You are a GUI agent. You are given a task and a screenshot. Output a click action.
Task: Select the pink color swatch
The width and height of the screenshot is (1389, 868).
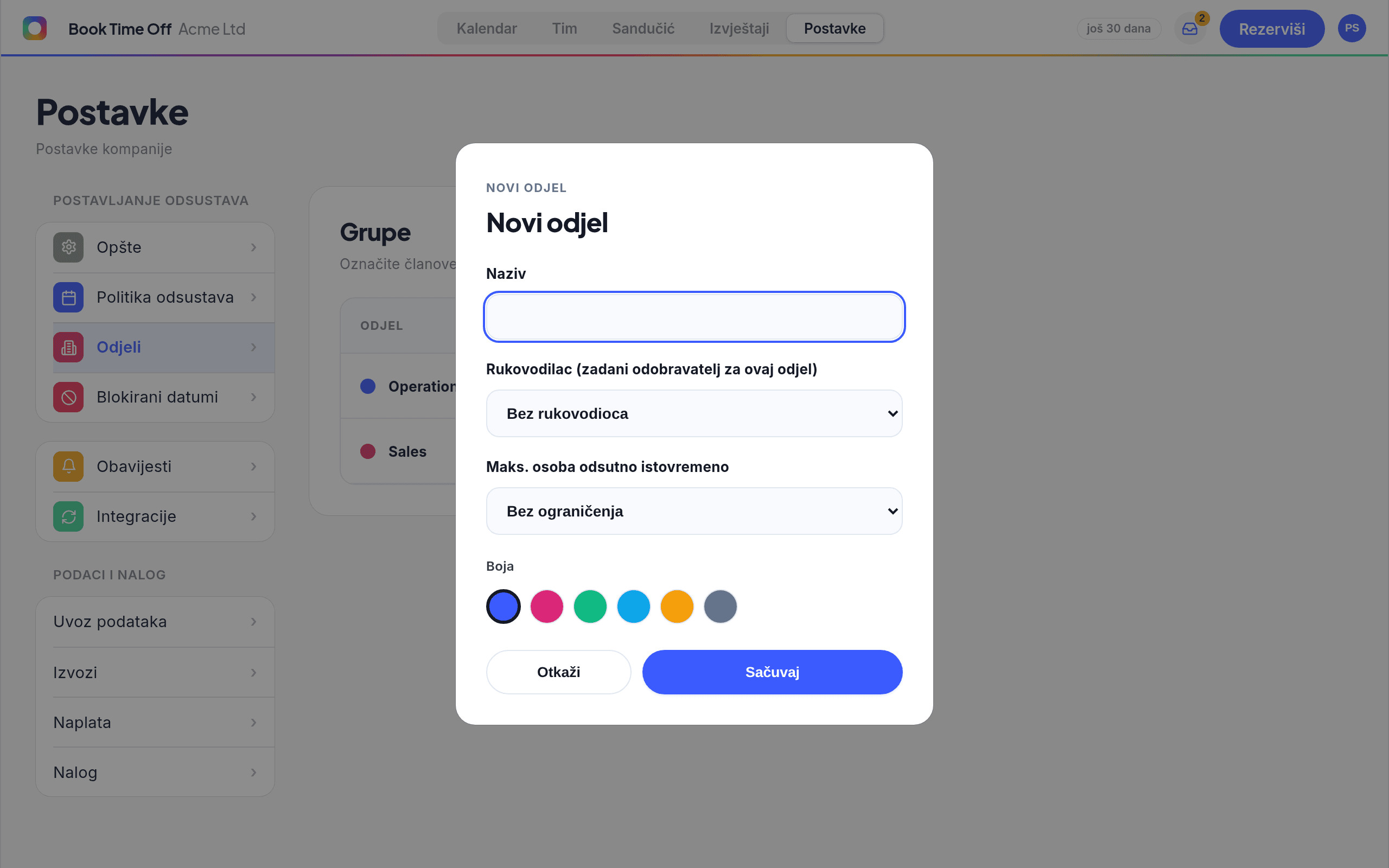[x=546, y=606]
